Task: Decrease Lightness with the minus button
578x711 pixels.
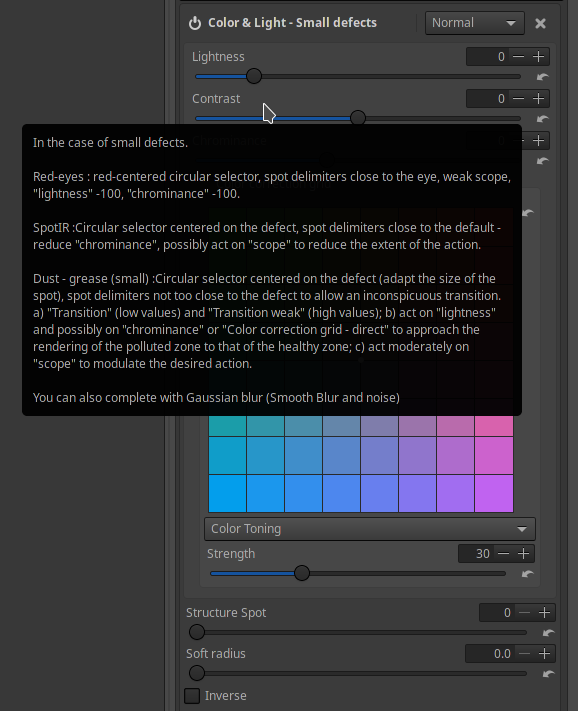Action: 518,57
